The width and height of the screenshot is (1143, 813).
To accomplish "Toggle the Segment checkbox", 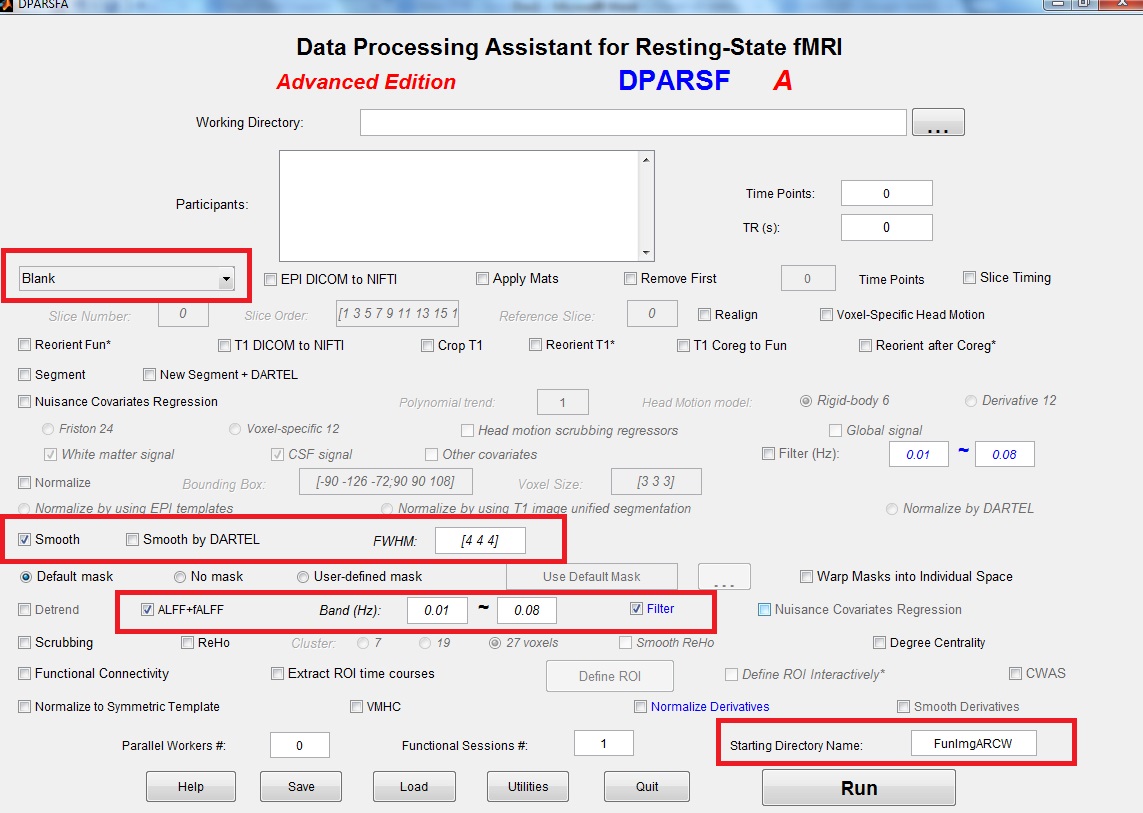I will (25, 374).
